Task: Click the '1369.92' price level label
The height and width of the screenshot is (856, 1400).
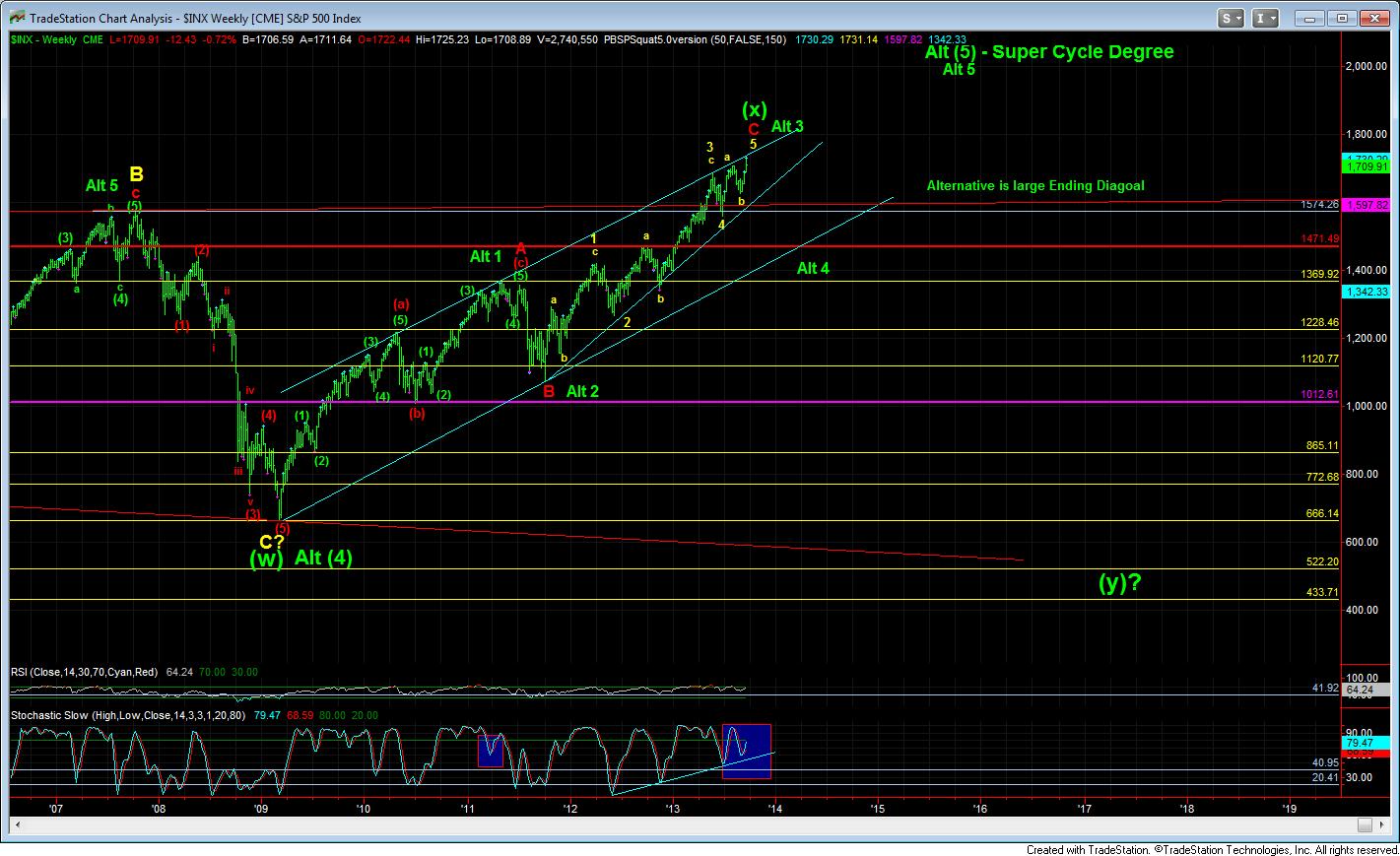Action: 1319,275
